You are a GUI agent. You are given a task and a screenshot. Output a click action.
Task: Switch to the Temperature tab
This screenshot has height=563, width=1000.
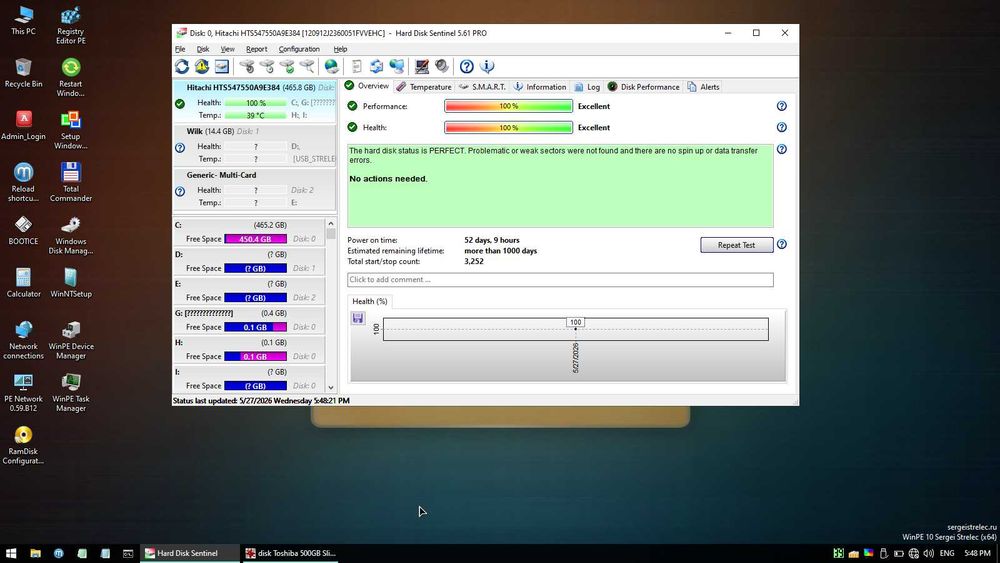click(423, 87)
